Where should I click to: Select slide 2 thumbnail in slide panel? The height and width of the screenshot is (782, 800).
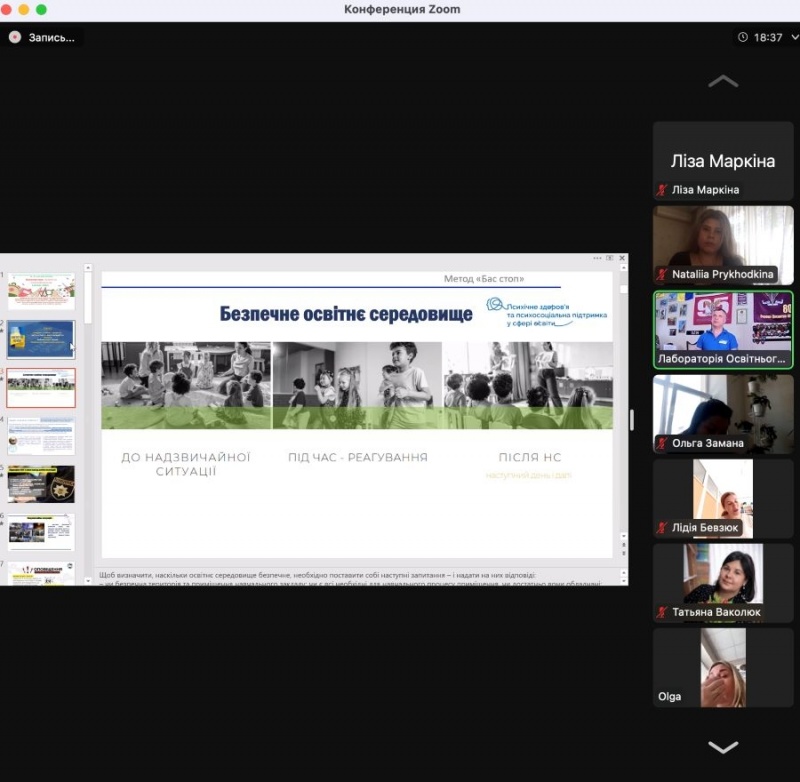41,339
